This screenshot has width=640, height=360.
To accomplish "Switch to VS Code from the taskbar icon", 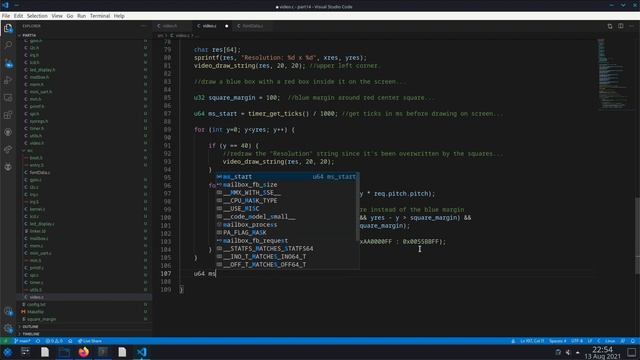I will pos(142,352).
